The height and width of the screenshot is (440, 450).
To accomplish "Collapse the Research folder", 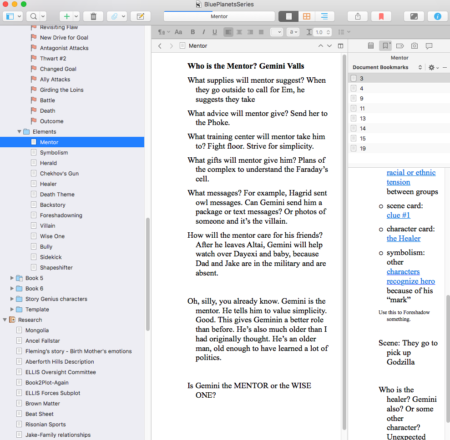I will click(5, 320).
